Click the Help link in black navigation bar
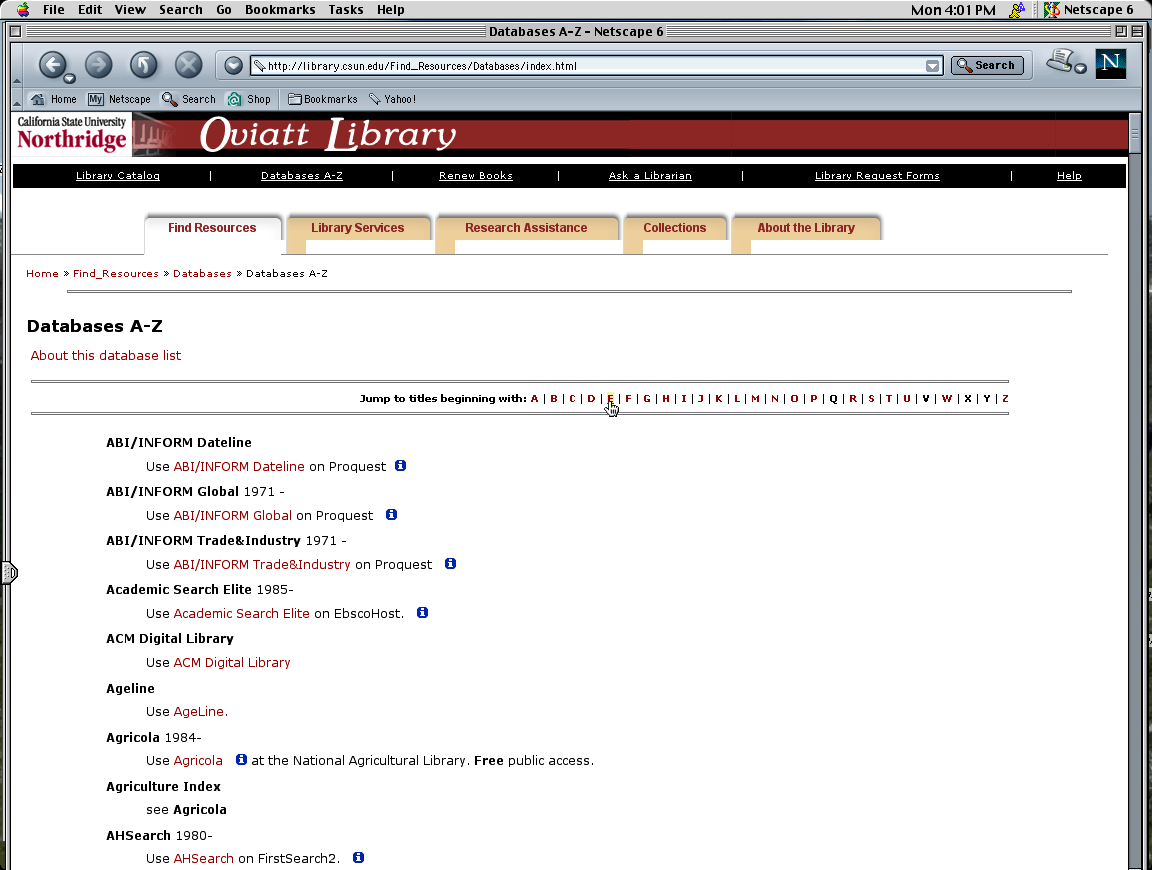Image resolution: width=1152 pixels, height=870 pixels. click(1069, 176)
